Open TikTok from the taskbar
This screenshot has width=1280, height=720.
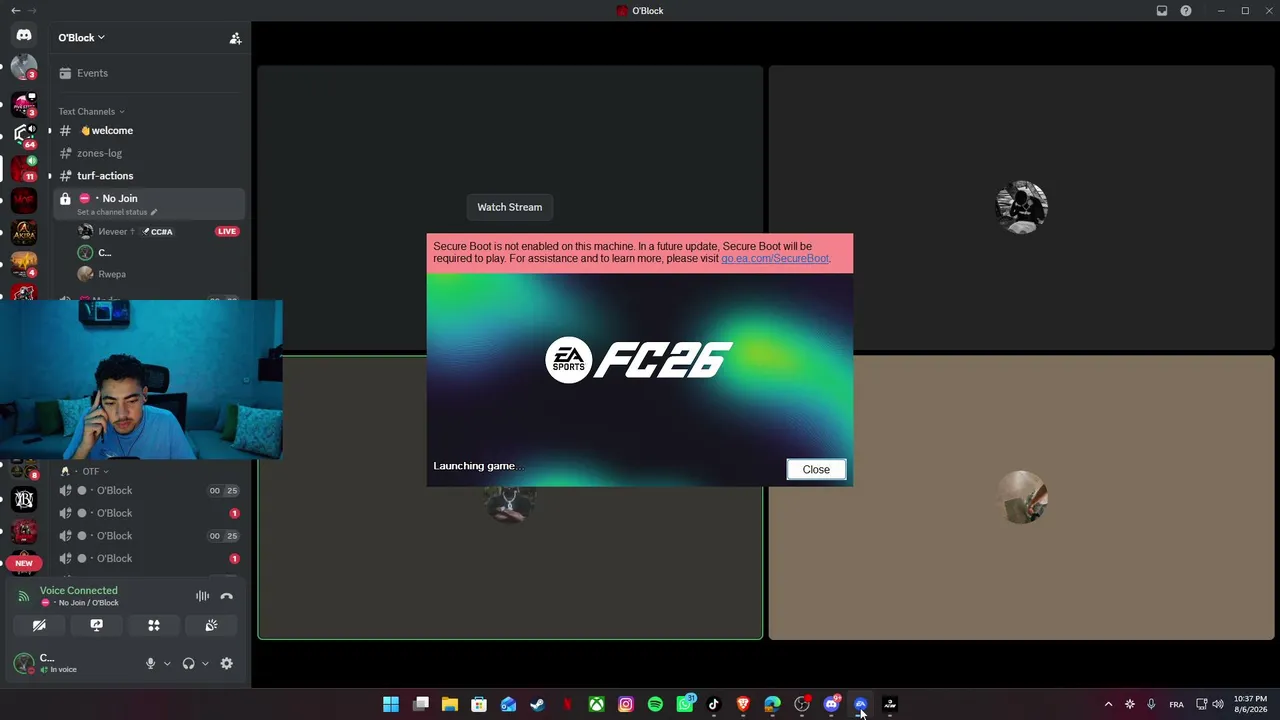coord(714,704)
